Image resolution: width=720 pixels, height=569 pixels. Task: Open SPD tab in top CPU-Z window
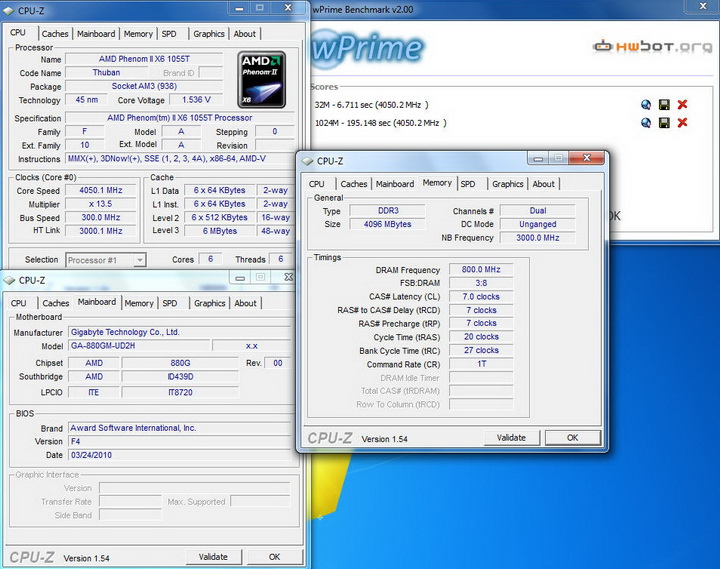pyautogui.click(x=169, y=34)
